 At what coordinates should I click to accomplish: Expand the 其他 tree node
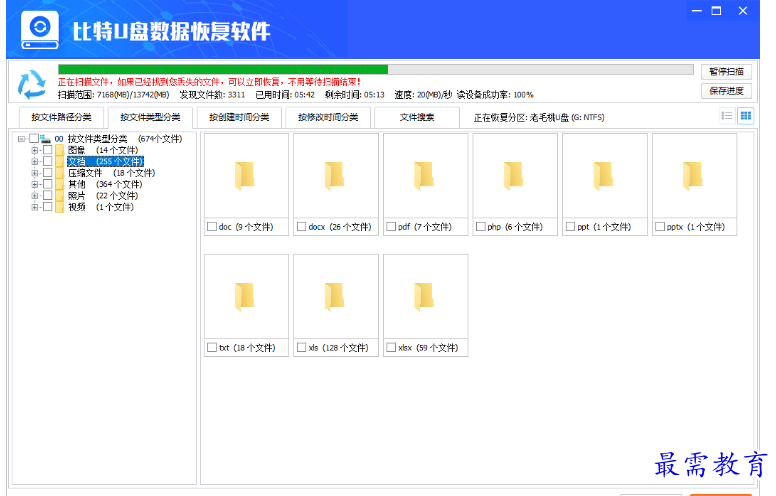(35, 184)
